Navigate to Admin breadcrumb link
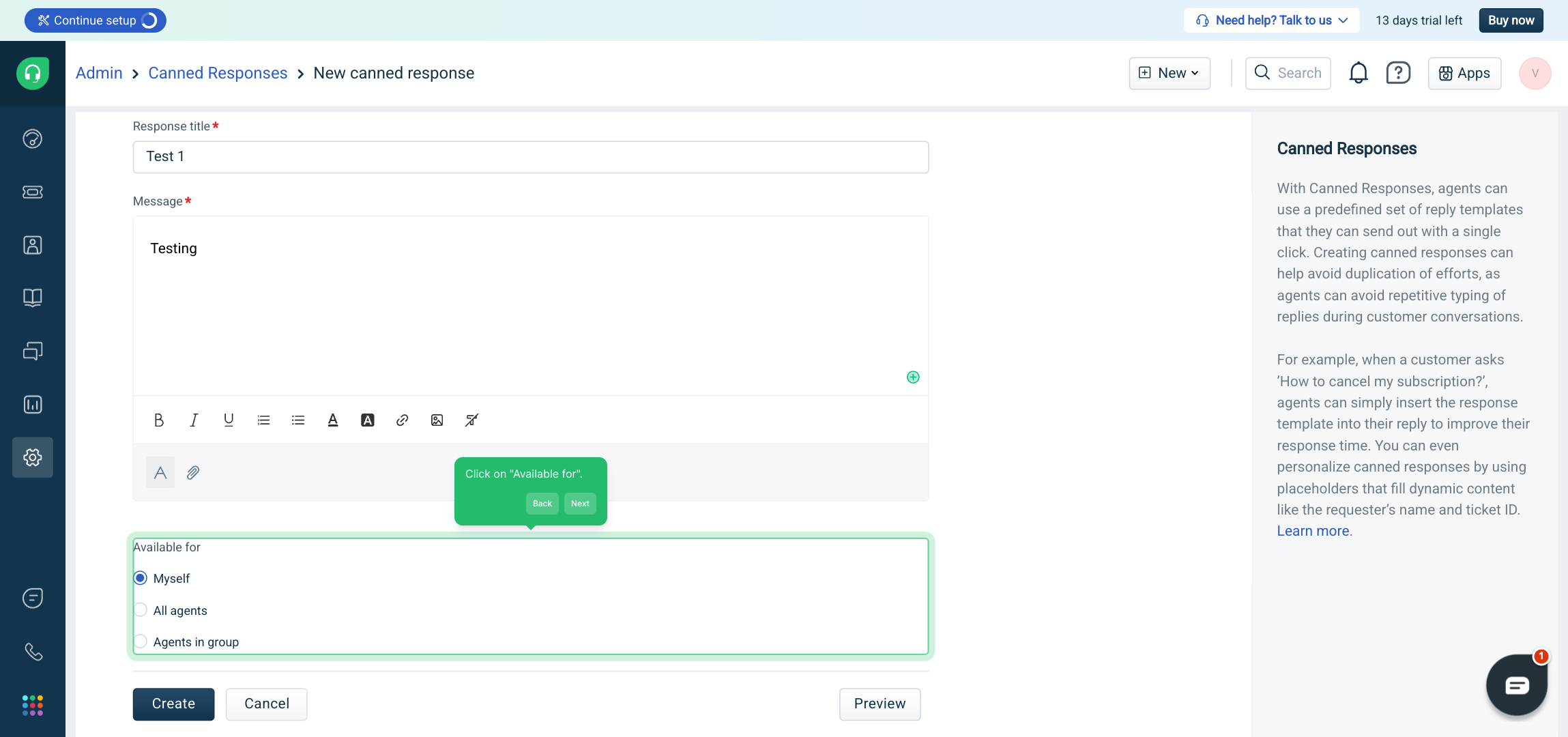The image size is (1568, 737). (99, 73)
